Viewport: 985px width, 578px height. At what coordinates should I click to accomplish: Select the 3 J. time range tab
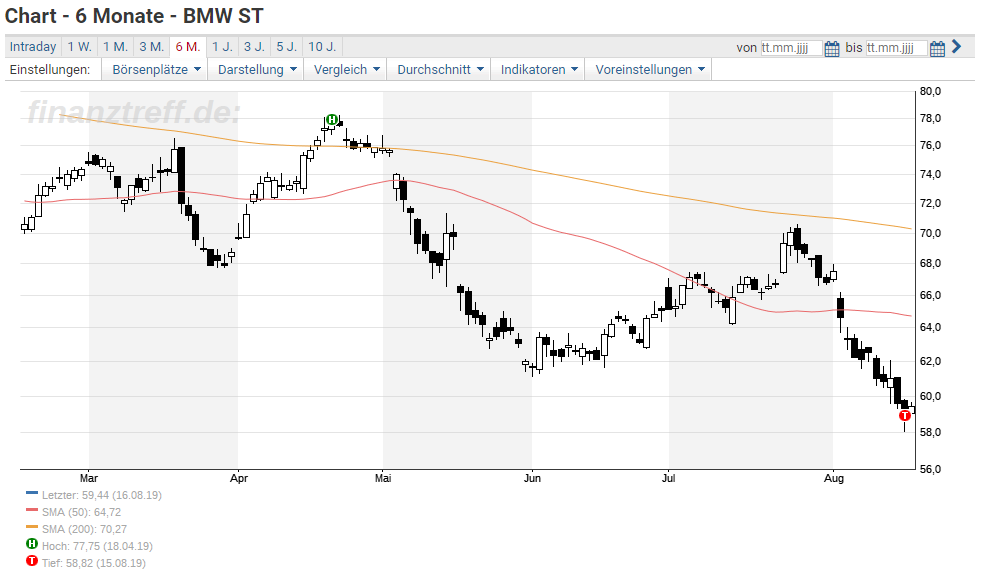pos(254,46)
